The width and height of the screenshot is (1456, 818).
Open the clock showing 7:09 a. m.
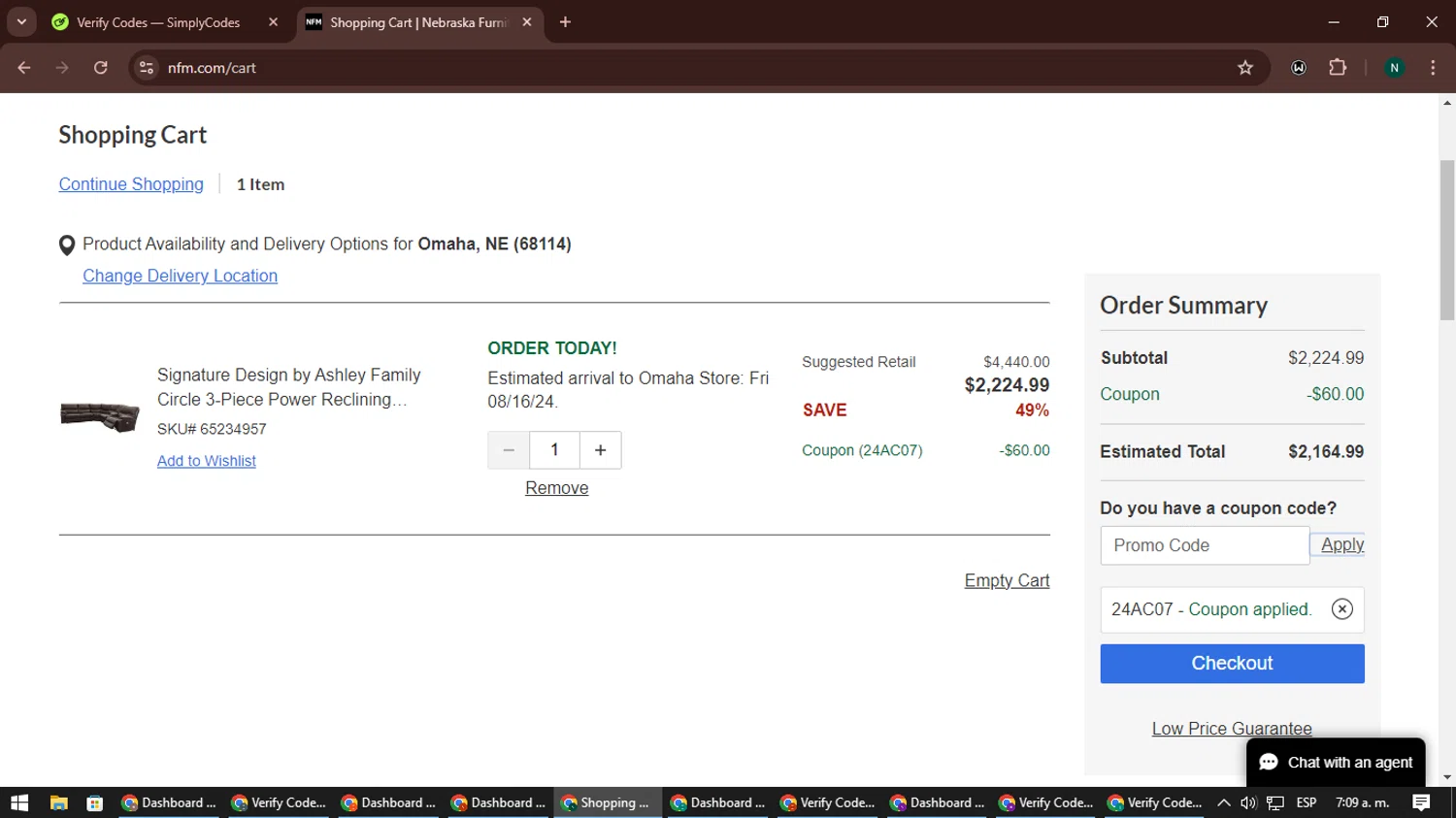pyautogui.click(x=1363, y=802)
